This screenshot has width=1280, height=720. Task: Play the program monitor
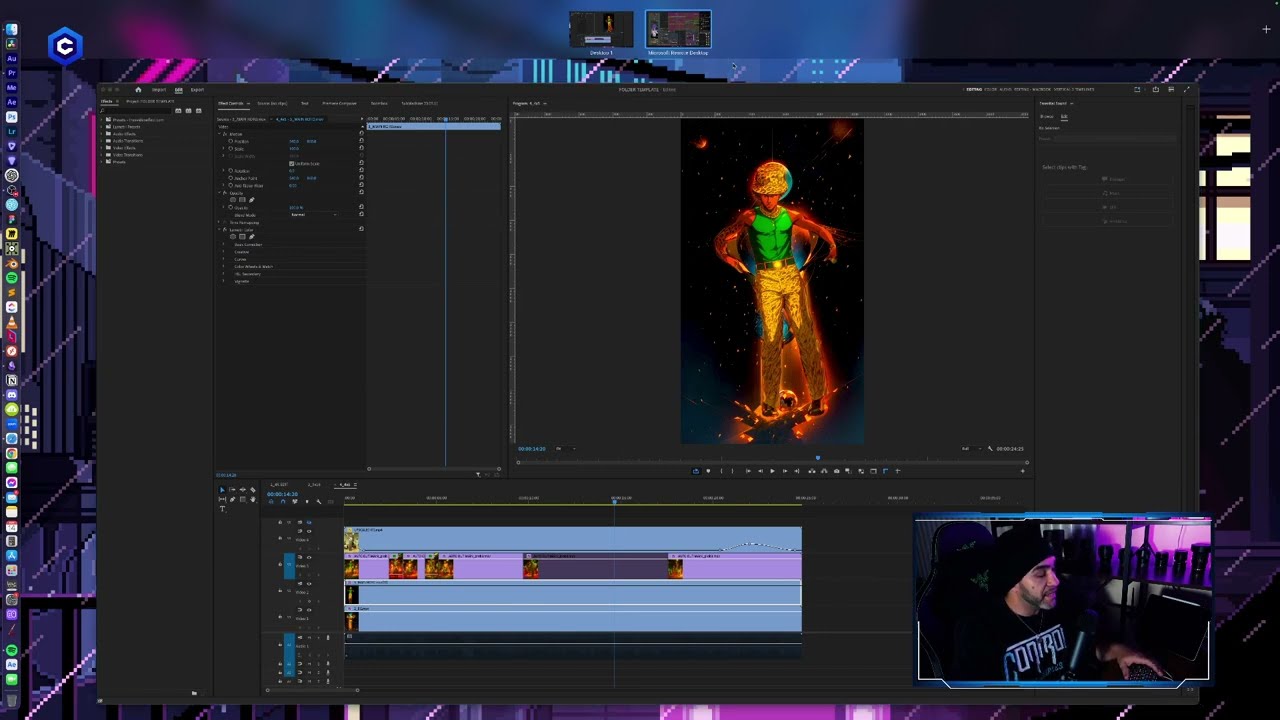(x=772, y=471)
